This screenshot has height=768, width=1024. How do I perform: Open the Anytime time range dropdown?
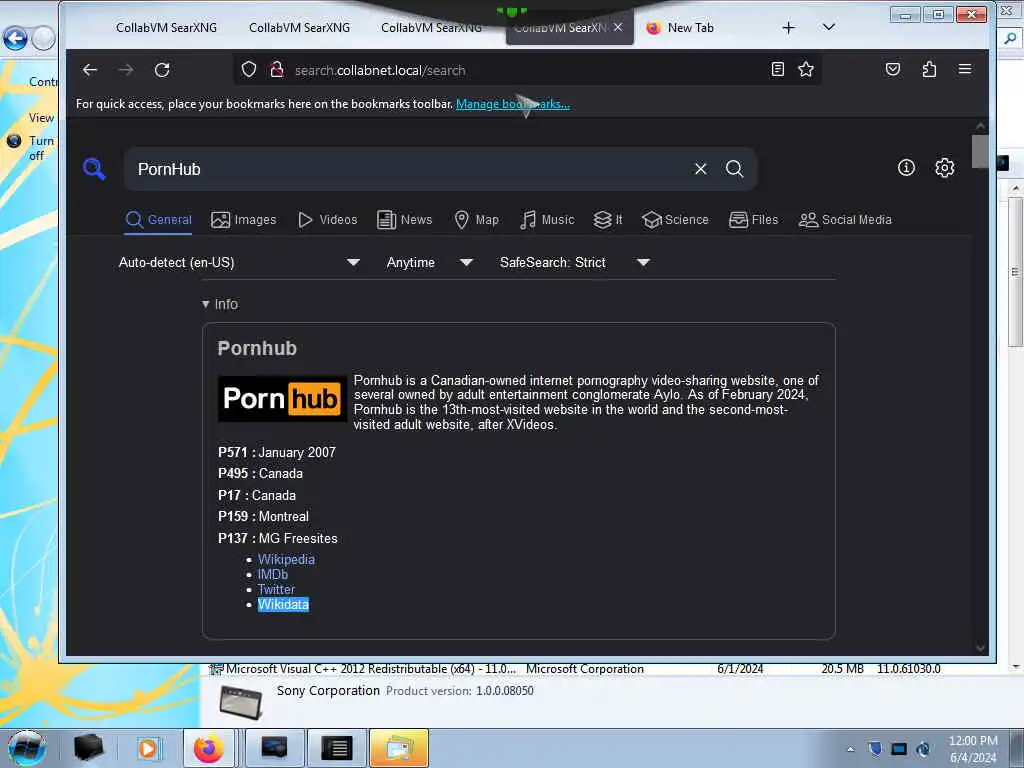pos(429,263)
